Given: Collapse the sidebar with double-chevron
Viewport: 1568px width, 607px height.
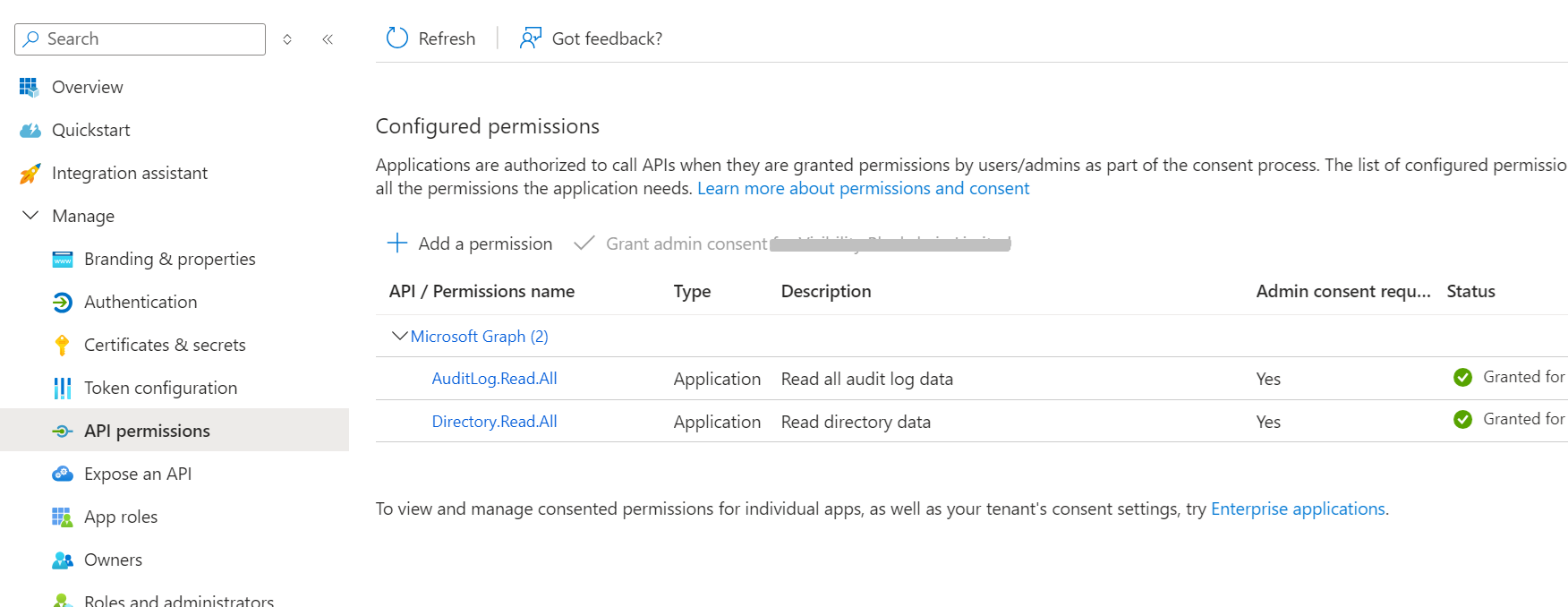Looking at the screenshot, I should click(328, 39).
